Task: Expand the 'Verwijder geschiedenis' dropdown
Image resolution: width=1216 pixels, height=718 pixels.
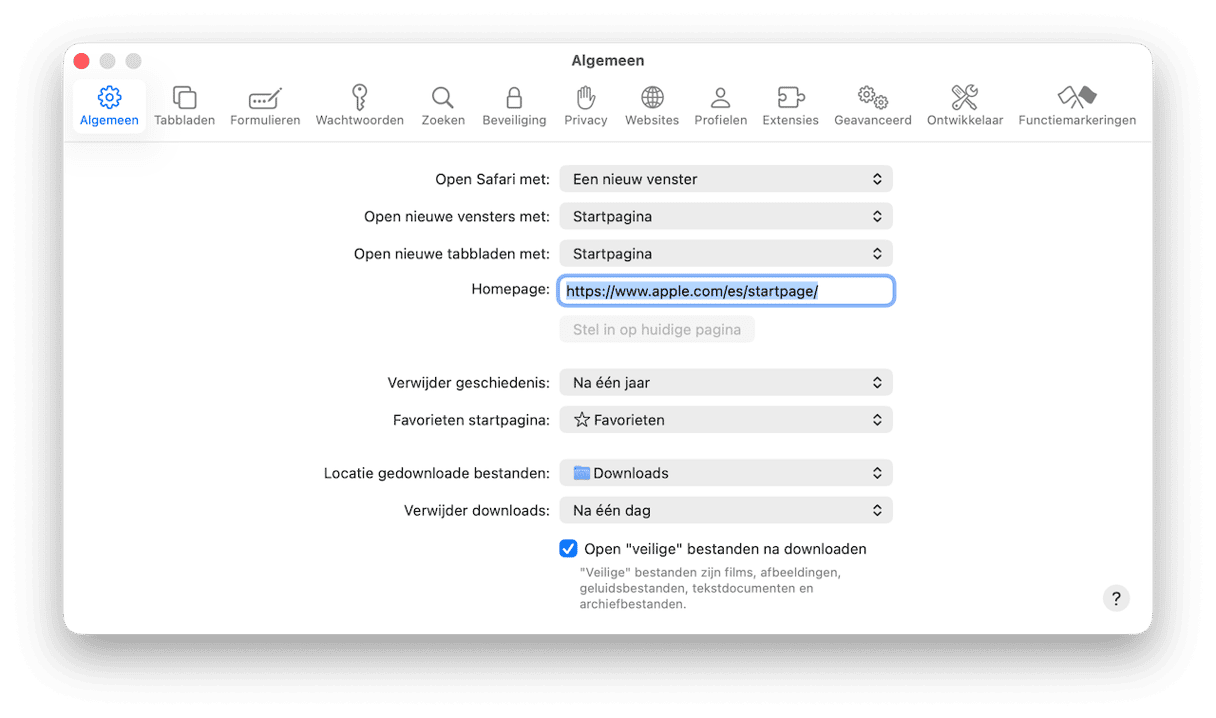Action: [x=726, y=382]
